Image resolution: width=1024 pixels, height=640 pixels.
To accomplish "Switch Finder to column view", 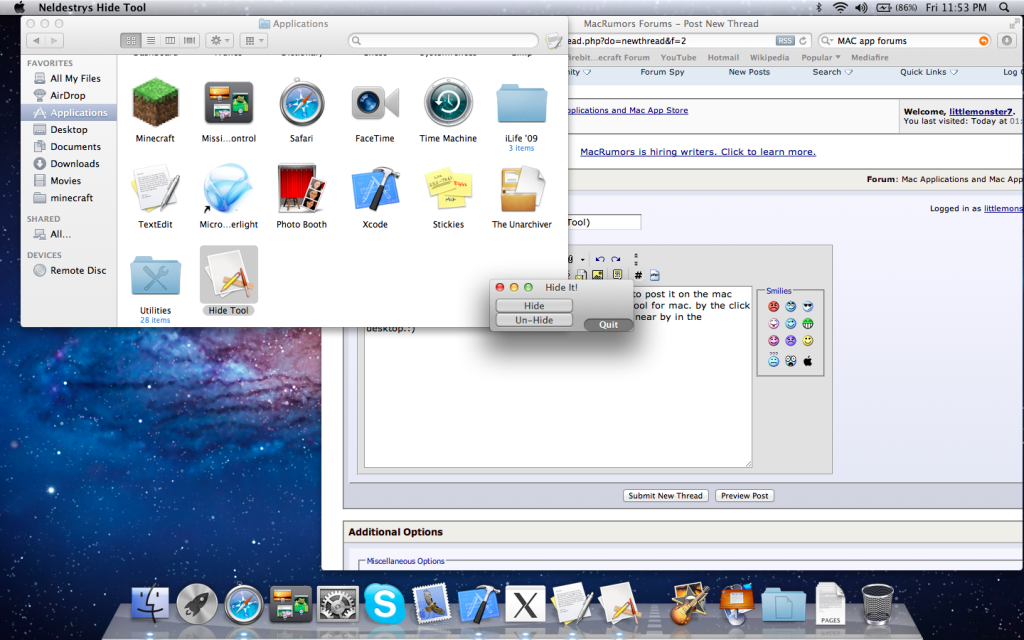I will point(170,40).
